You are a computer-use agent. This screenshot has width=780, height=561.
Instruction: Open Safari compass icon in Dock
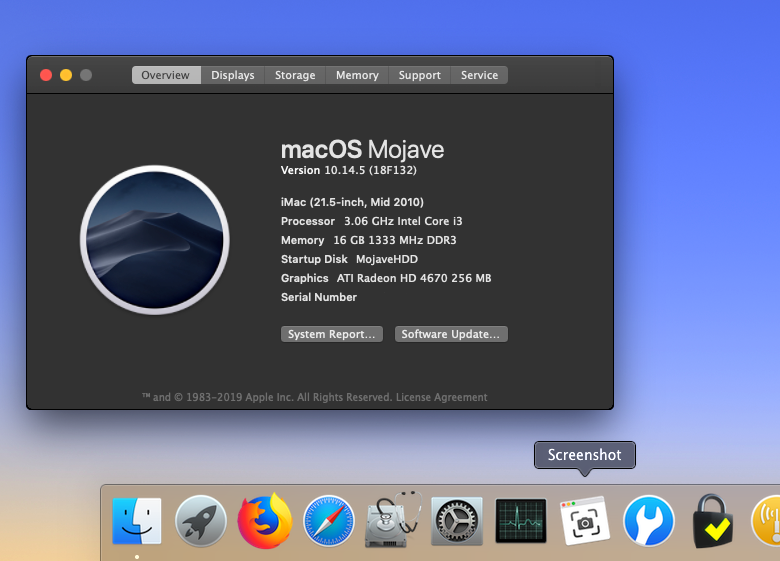pyautogui.click(x=329, y=521)
